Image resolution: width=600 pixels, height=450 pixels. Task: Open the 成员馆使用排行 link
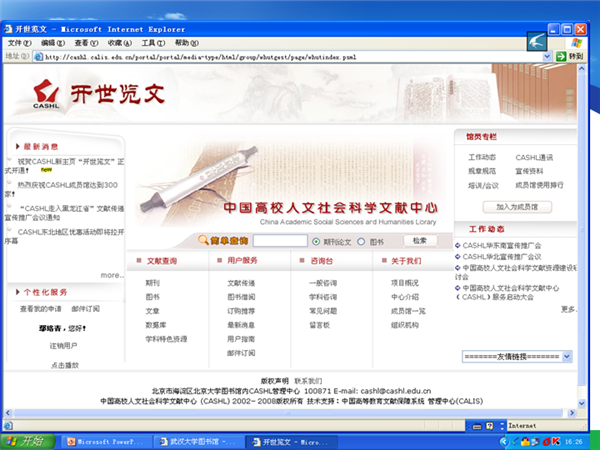(x=539, y=185)
